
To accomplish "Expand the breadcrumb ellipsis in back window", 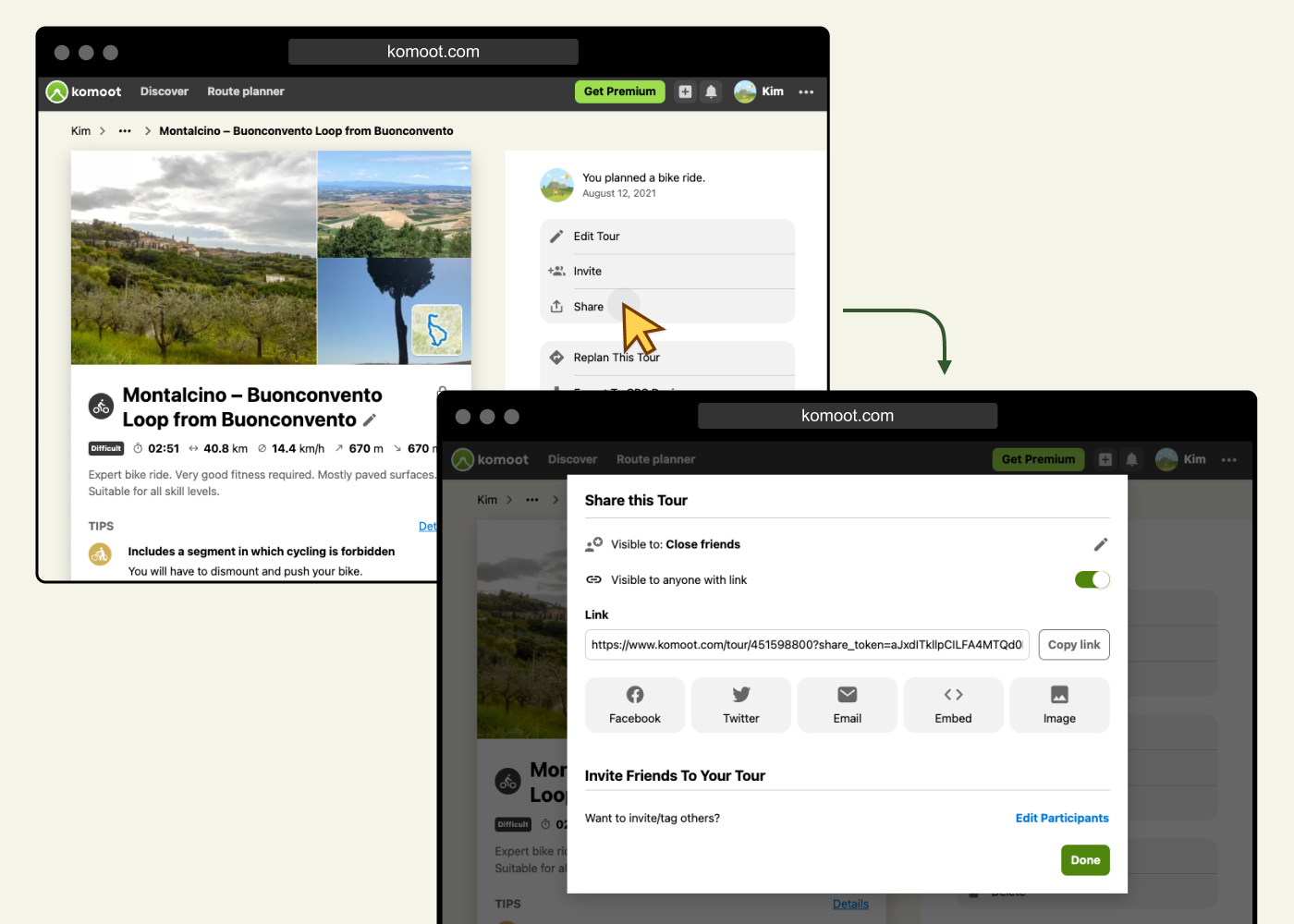I will tap(125, 131).
